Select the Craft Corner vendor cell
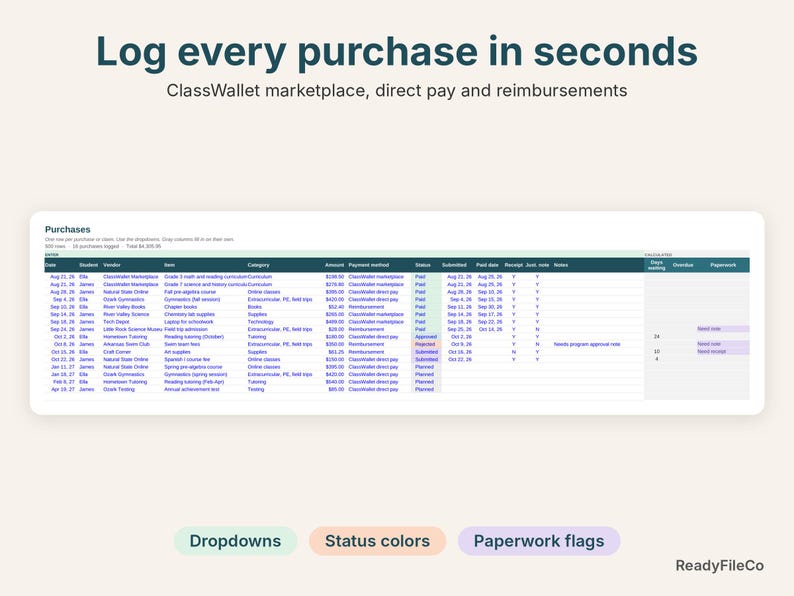794x596 pixels. [117, 352]
